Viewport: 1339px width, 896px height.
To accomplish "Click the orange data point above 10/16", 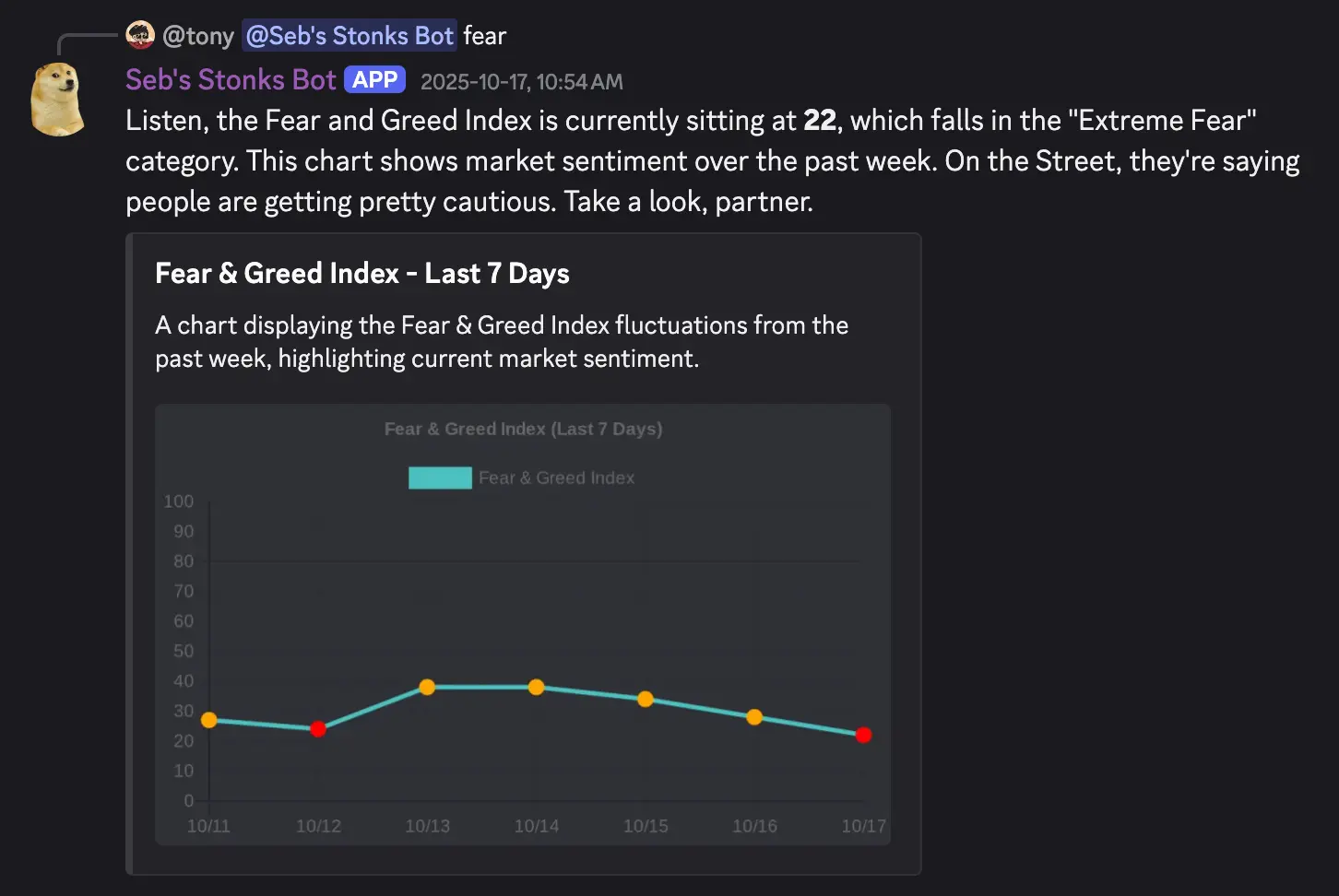I will pyautogui.click(x=754, y=716).
